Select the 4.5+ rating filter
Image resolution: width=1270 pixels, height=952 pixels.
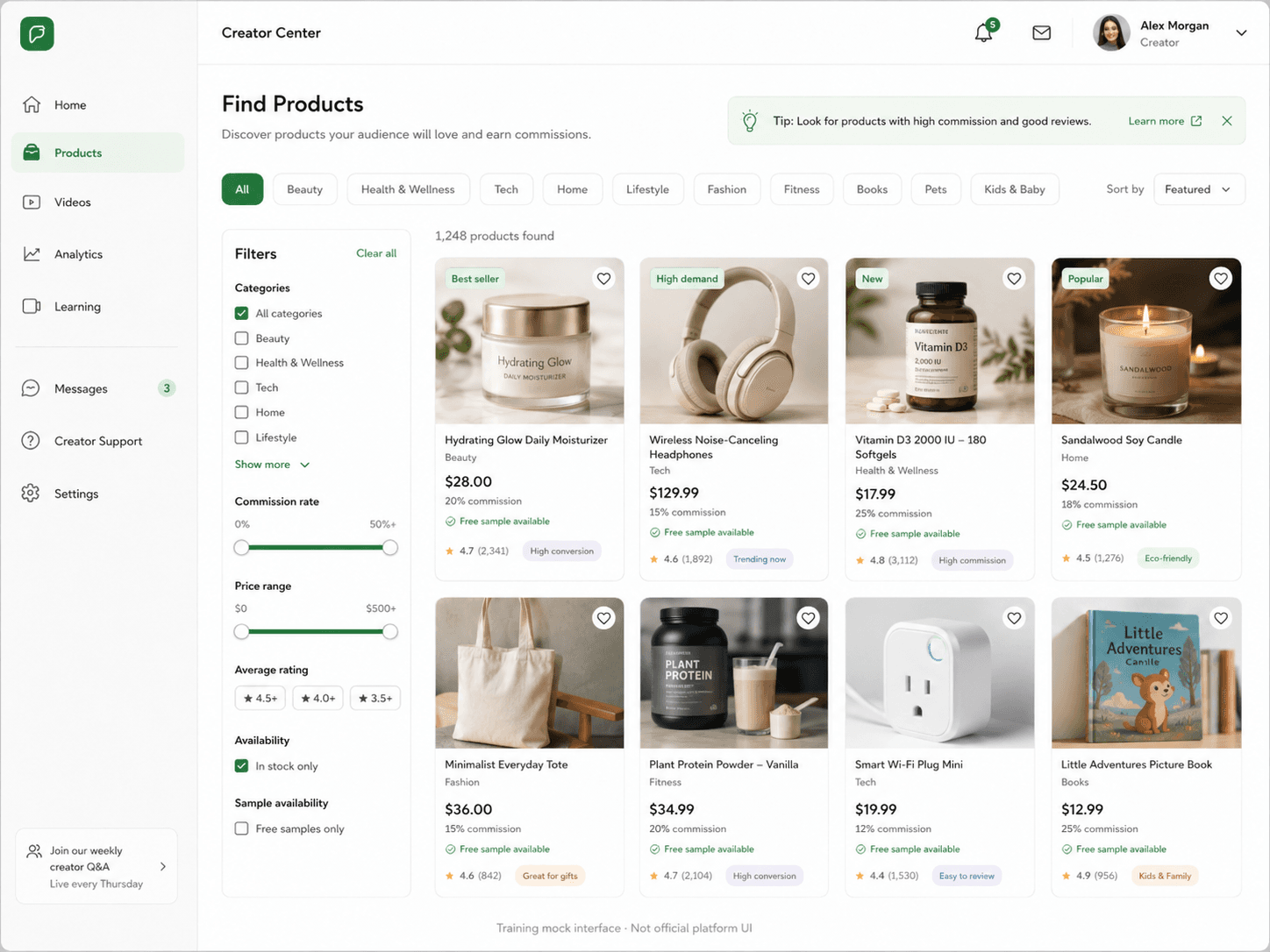point(260,699)
